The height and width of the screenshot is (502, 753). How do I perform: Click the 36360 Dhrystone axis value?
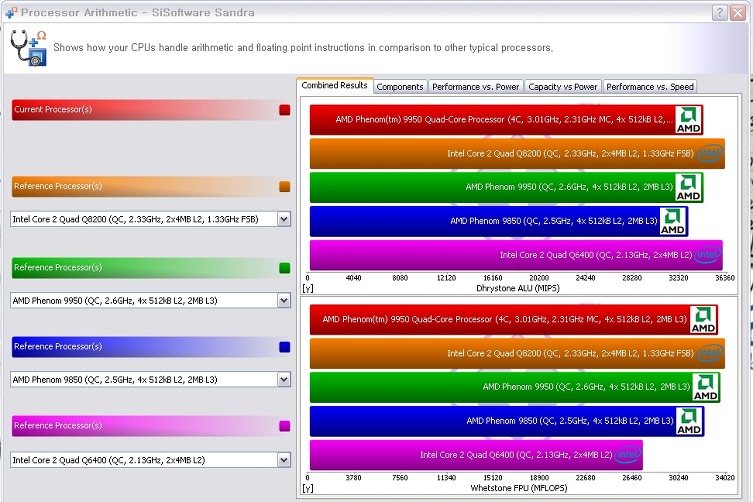(725, 278)
